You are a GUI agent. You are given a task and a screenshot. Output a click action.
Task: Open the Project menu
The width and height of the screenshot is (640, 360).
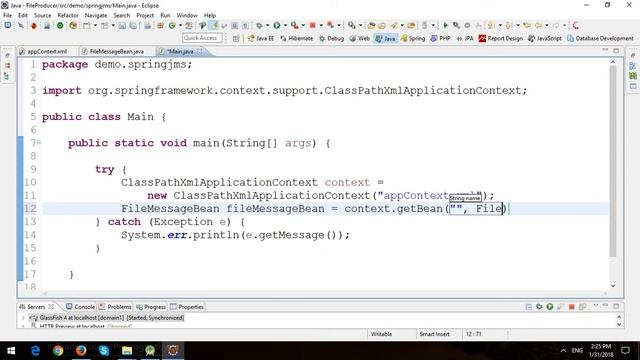[x=145, y=15]
